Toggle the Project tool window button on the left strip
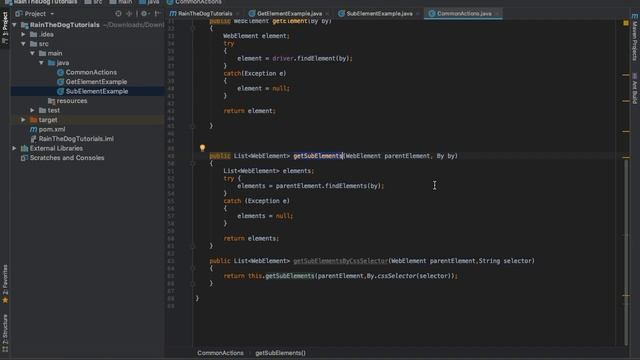 5,28
